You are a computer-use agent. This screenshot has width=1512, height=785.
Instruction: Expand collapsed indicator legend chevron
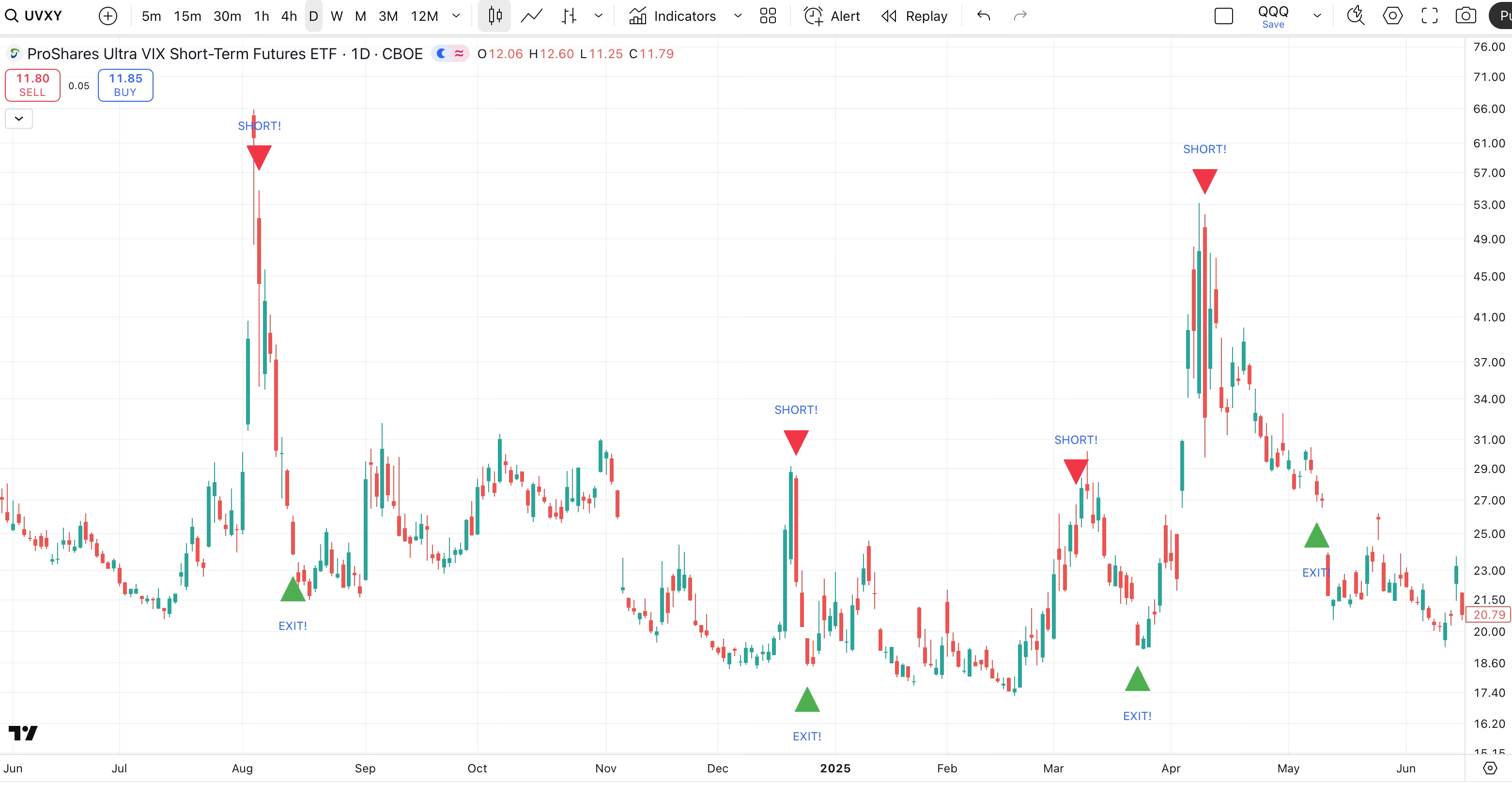(19, 119)
